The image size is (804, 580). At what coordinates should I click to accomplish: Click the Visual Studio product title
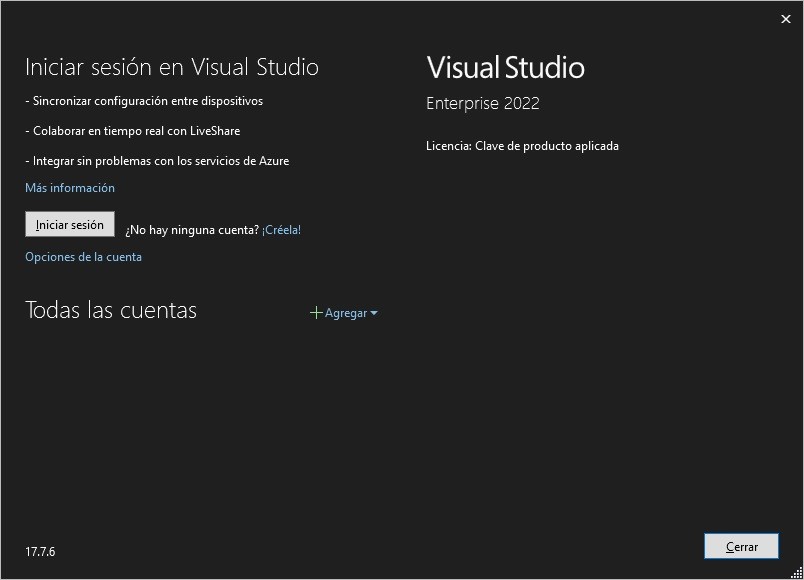[505, 68]
